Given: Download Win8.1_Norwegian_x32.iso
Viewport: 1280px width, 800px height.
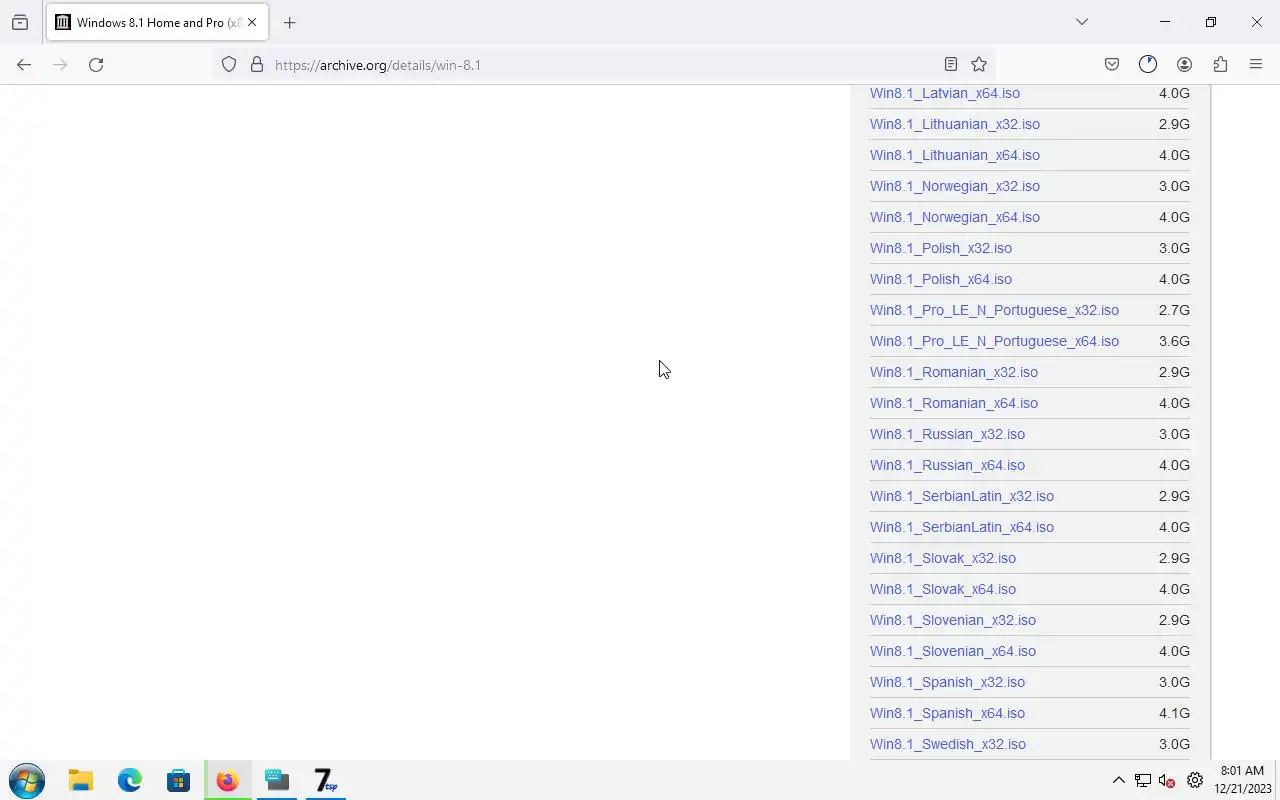Looking at the screenshot, I should (x=955, y=186).
